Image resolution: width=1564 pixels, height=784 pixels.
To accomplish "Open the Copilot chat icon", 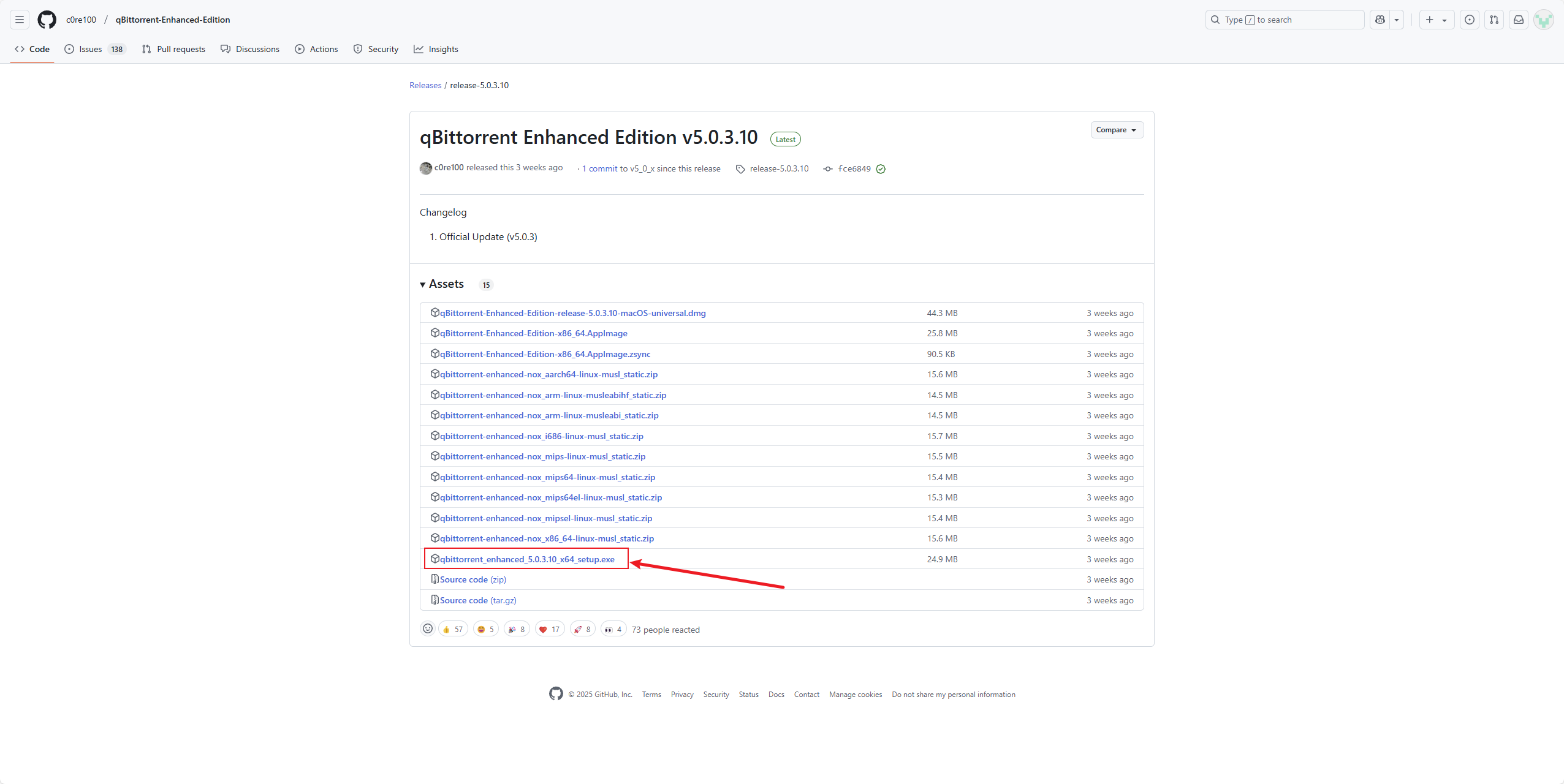I will point(1380,20).
